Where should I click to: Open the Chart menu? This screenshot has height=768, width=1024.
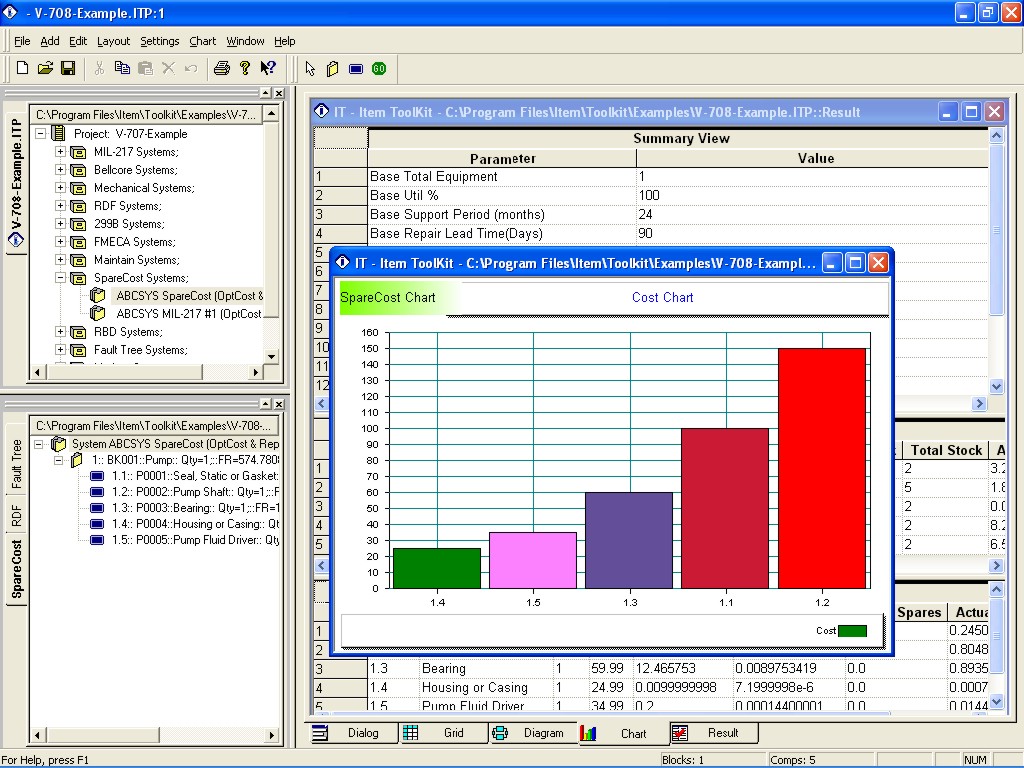pos(202,41)
